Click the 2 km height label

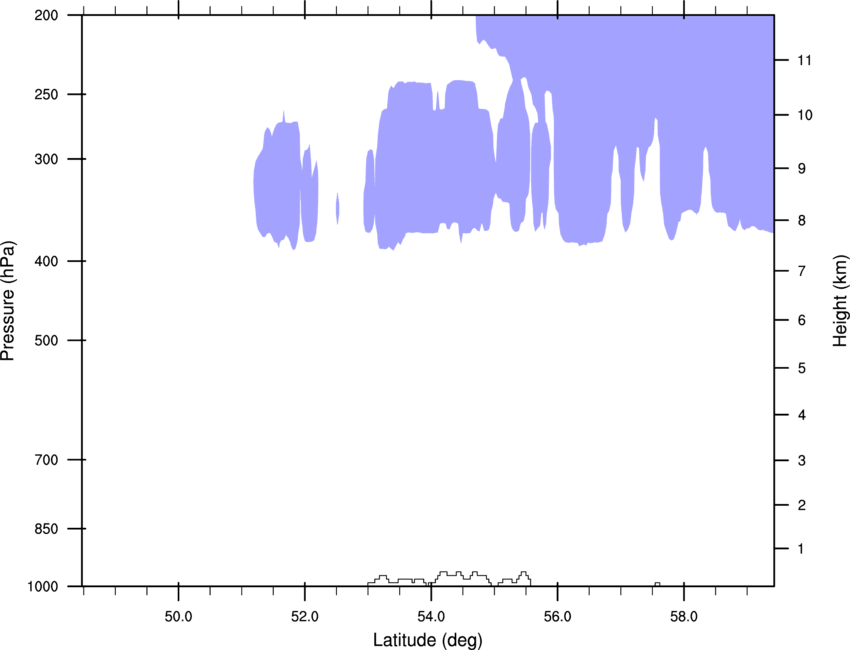pyautogui.click(x=802, y=505)
